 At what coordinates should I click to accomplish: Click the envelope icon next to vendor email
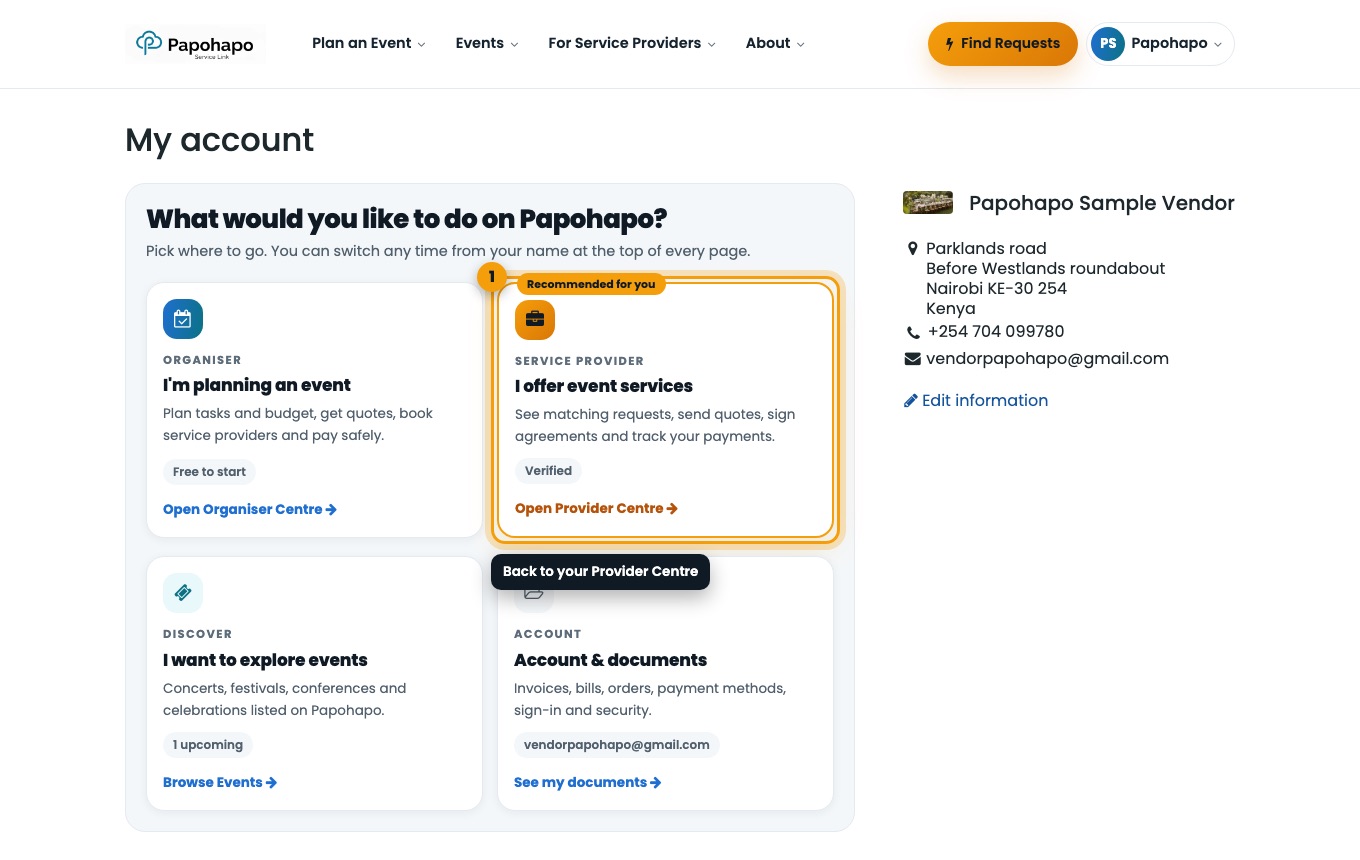click(912, 359)
